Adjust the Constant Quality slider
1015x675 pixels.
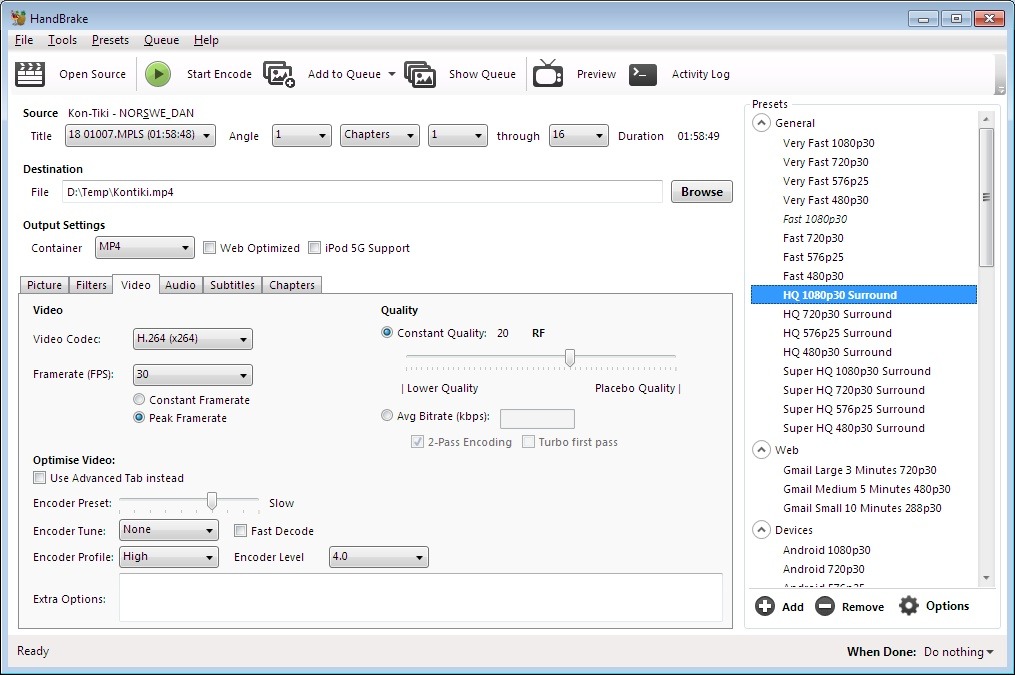coord(569,357)
